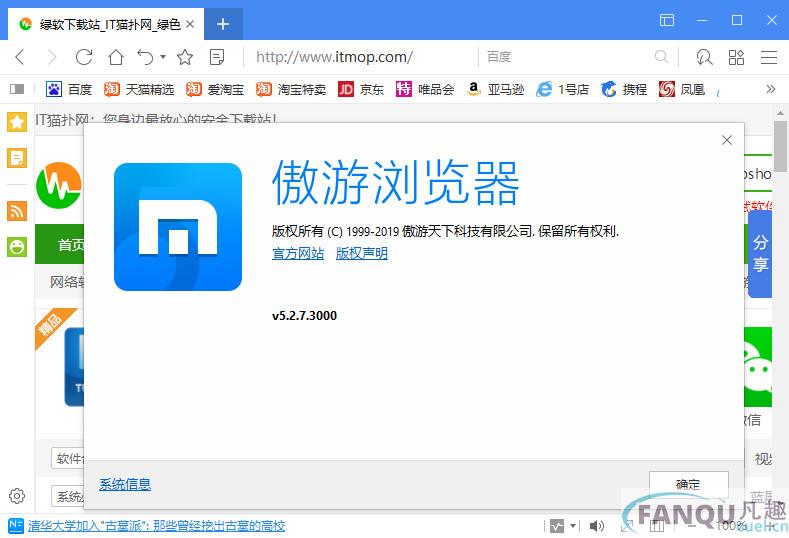The width and height of the screenshot is (789, 538).
Task: Open the extensions grid icon
Action: coord(736,57)
